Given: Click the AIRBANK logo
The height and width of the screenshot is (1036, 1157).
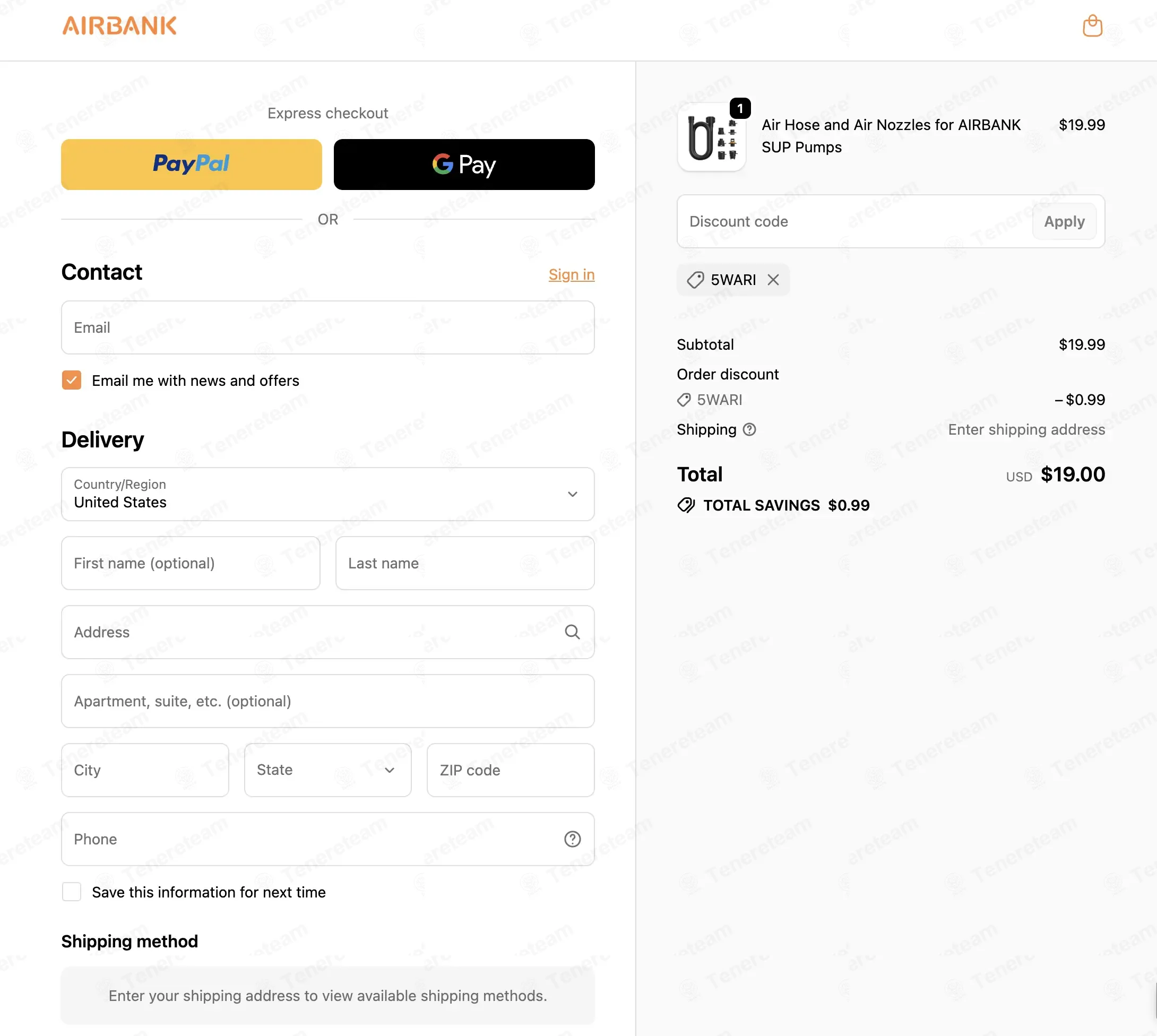Looking at the screenshot, I should pyautogui.click(x=119, y=25).
